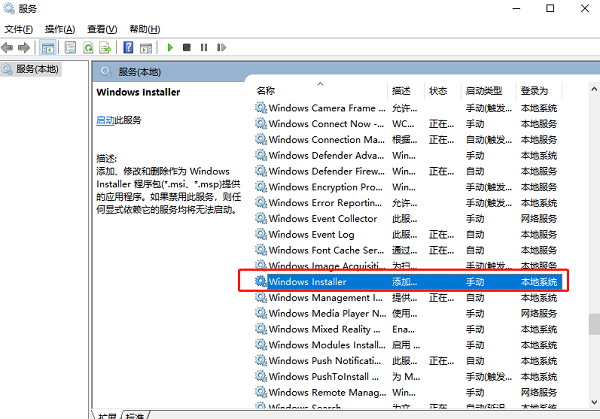
Task: Click gear icon of Windows Installer row
Action: pyautogui.click(x=261, y=282)
